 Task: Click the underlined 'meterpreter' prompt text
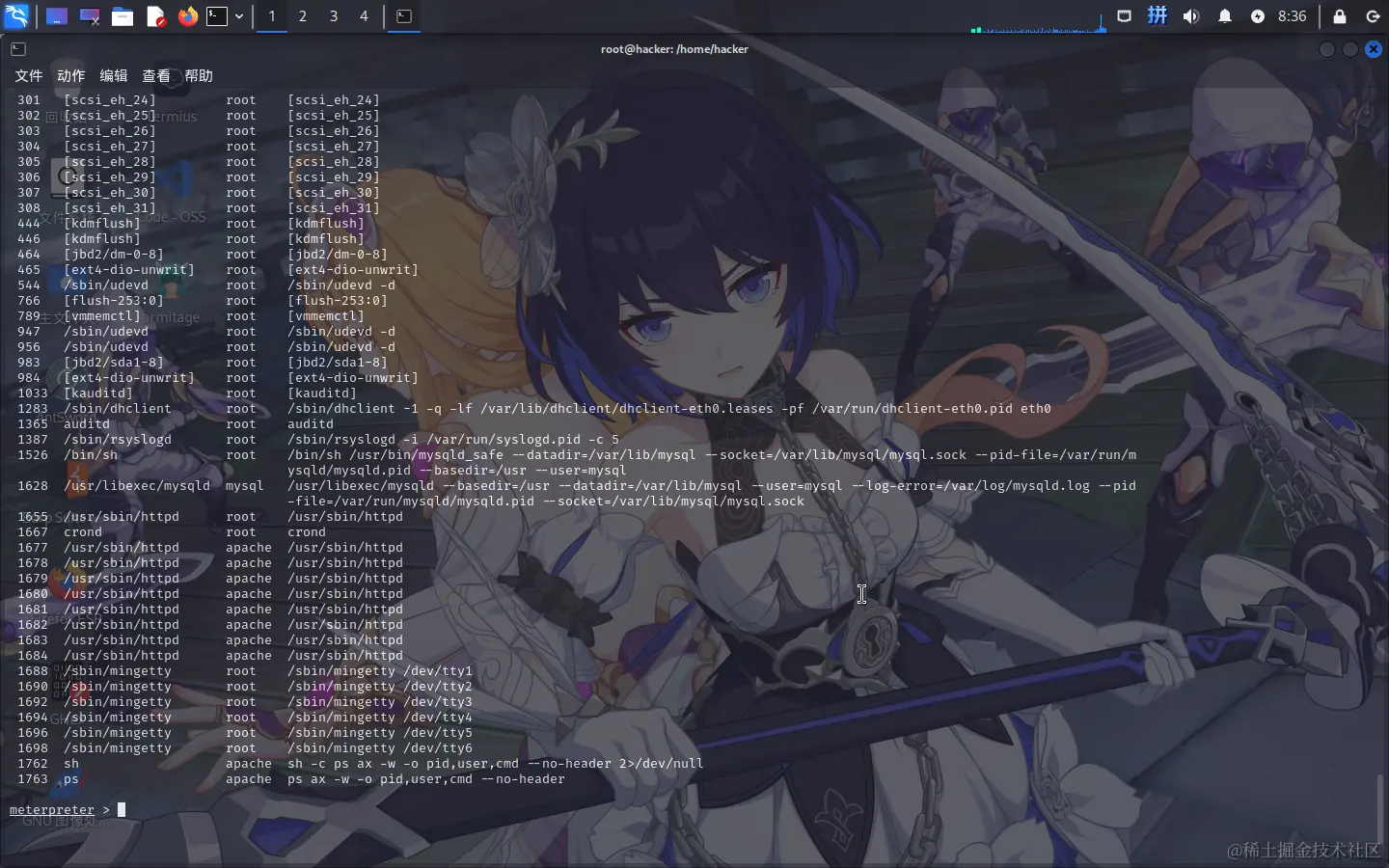pyautogui.click(x=52, y=810)
